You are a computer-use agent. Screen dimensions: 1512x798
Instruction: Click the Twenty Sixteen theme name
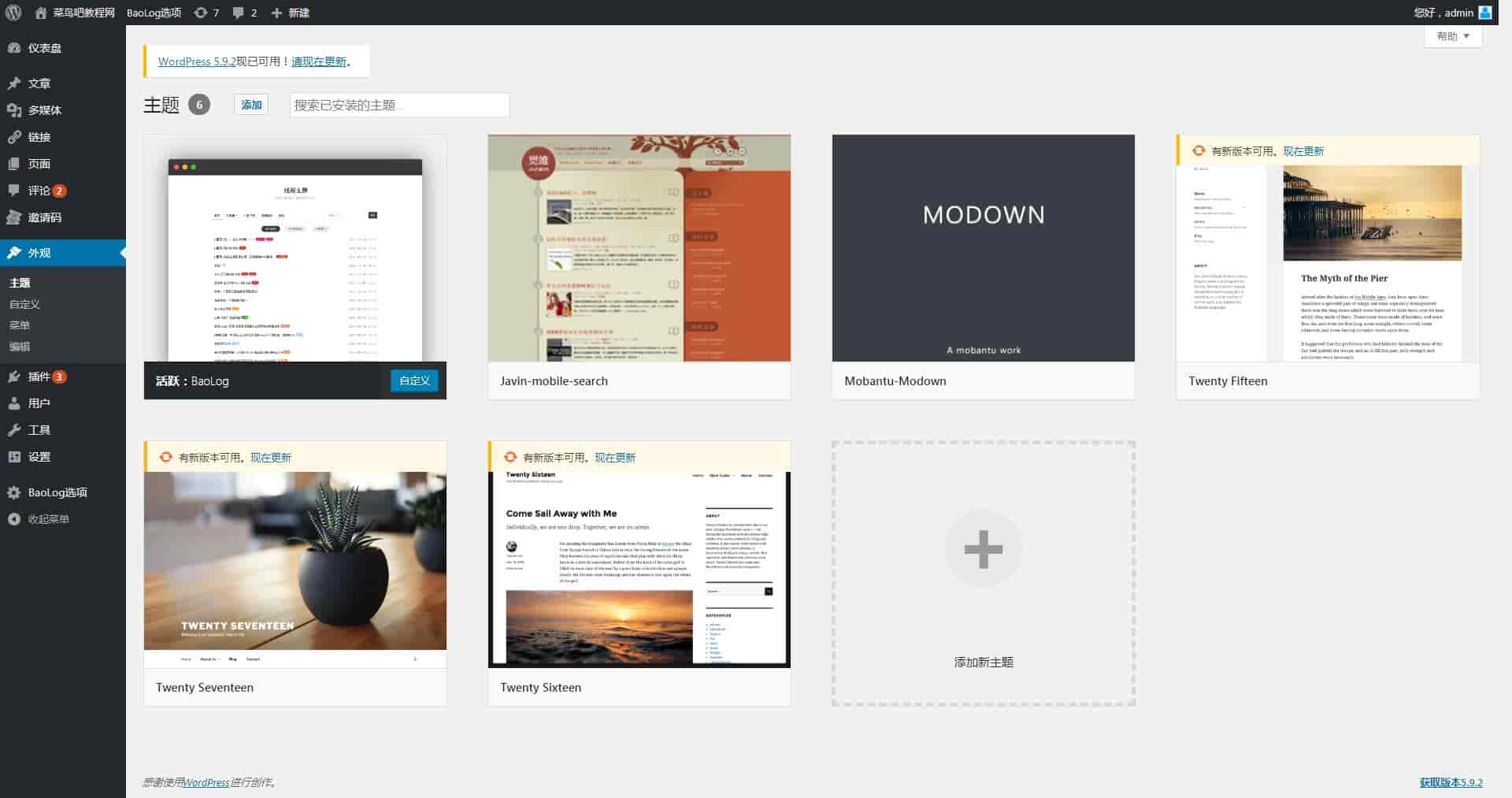[541, 688]
